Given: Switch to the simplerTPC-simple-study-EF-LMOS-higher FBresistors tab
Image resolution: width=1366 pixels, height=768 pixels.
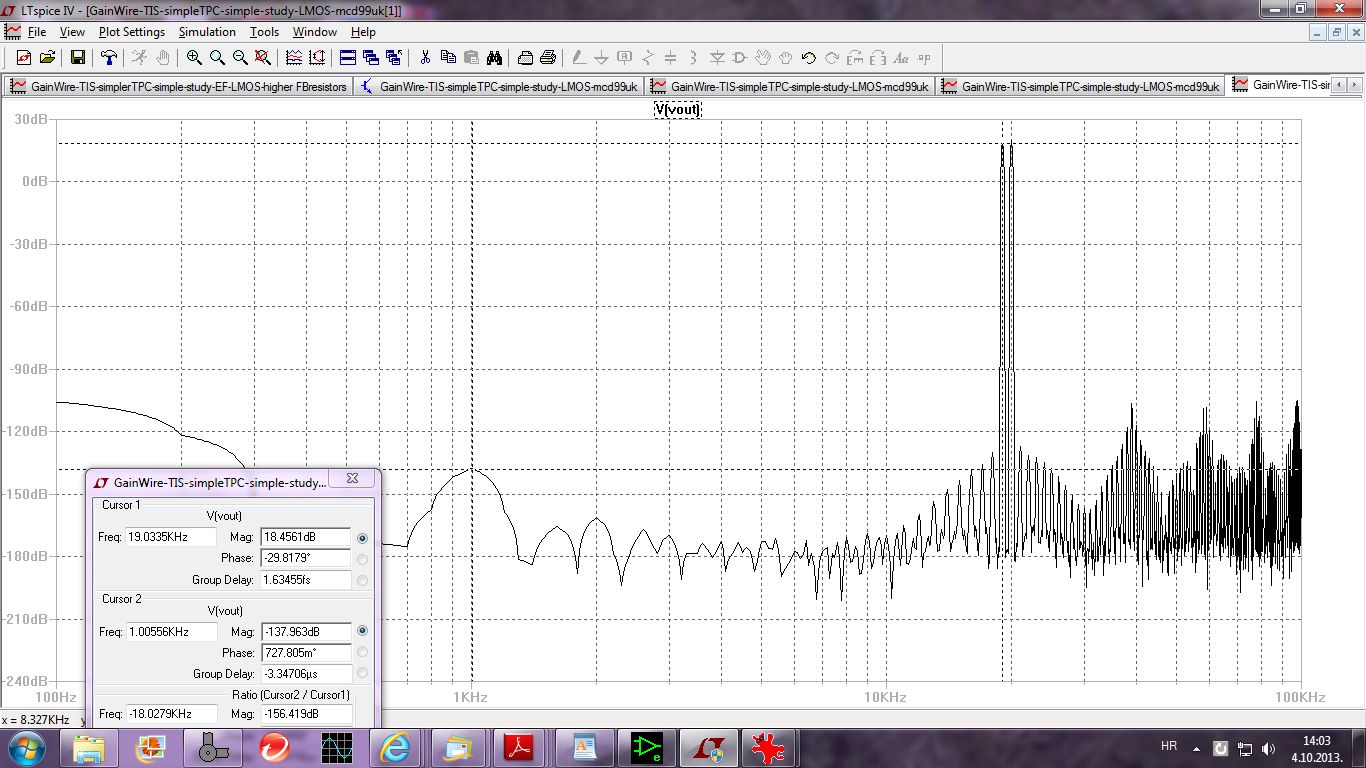Looking at the screenshot, I should (178, 86).
